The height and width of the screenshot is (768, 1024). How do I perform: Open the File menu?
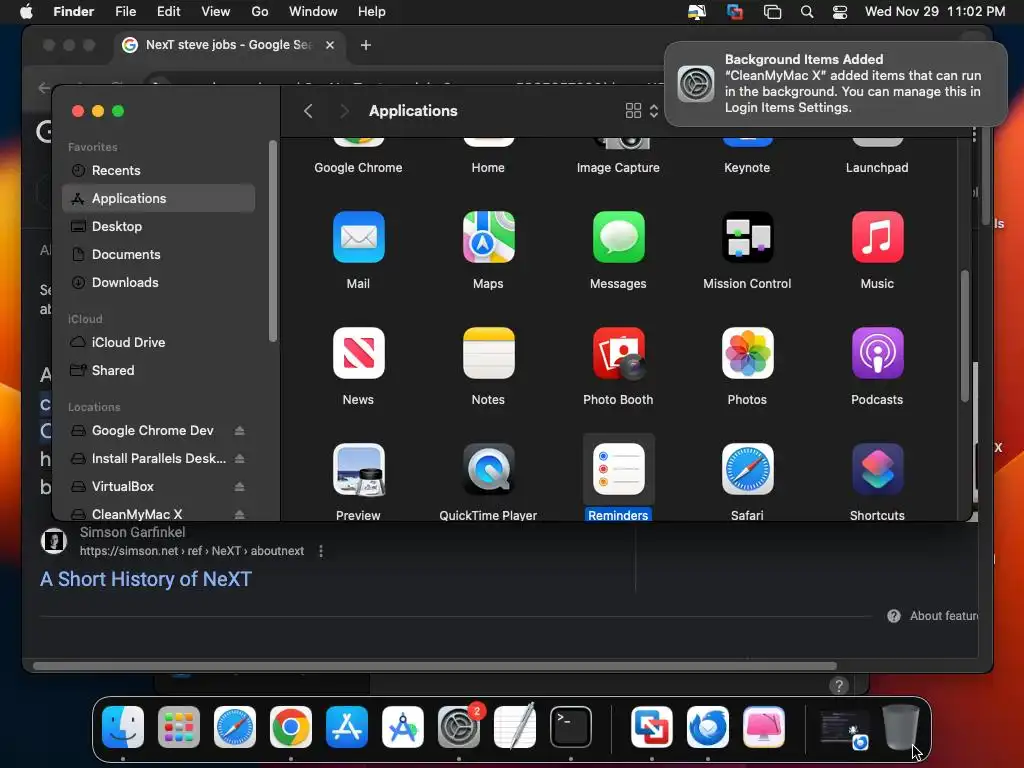125,12
